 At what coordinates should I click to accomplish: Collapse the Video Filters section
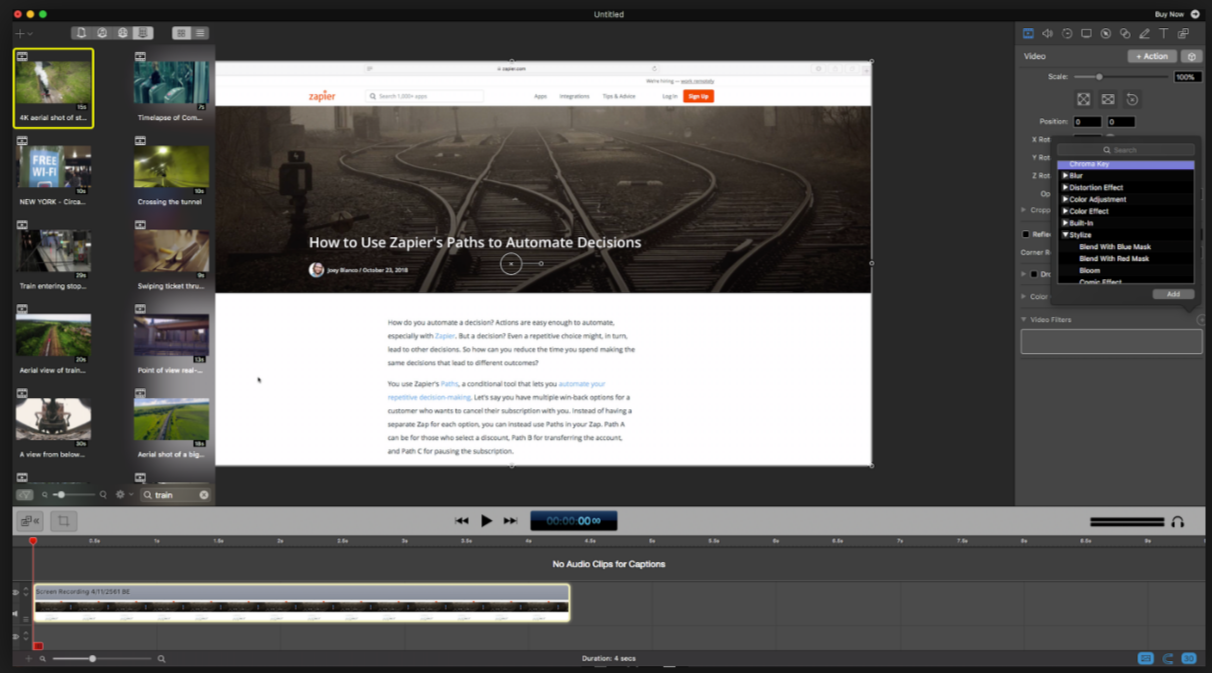(1024, 320)
